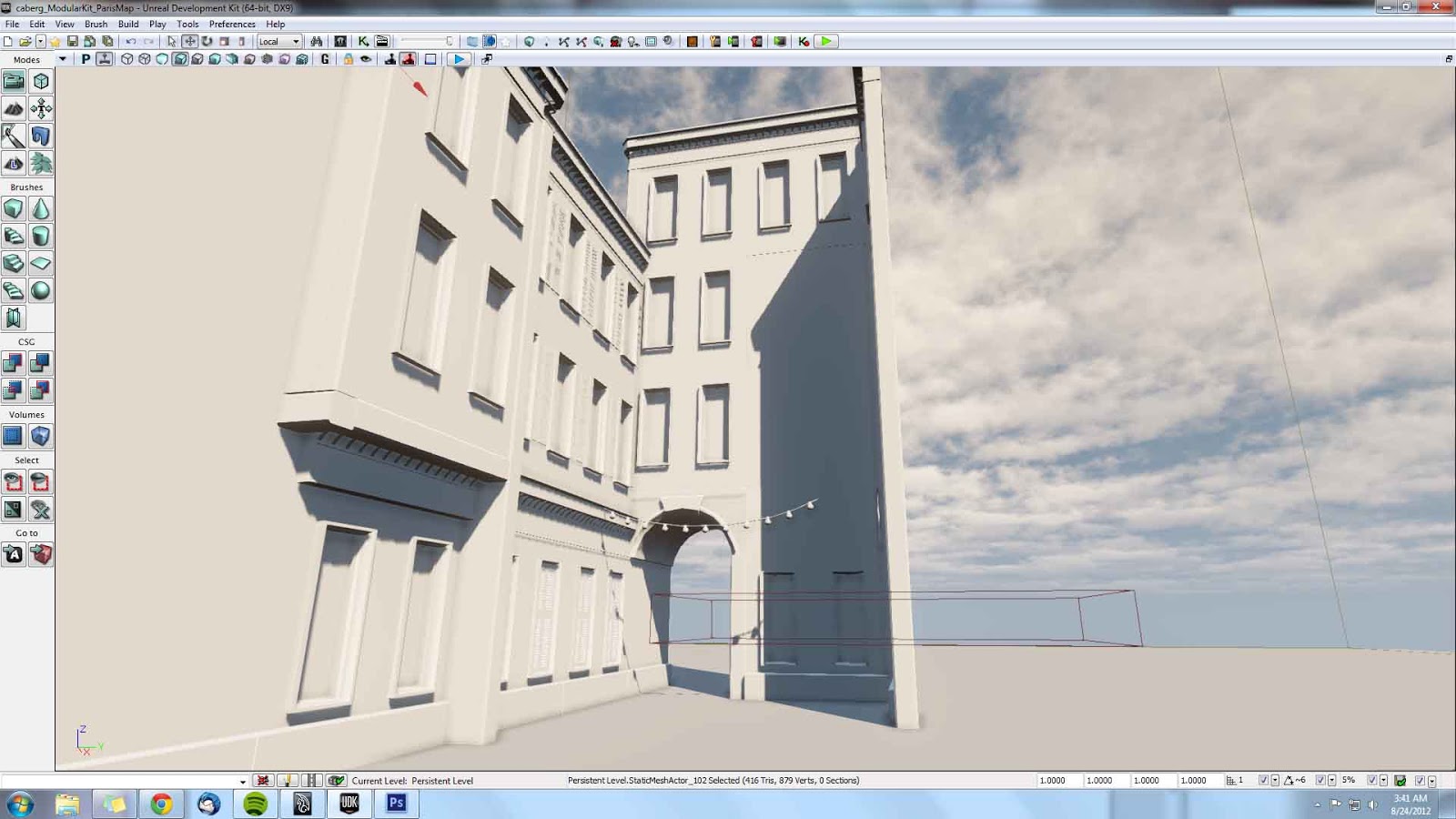
Task: Click the Redo button in the toolbar
Action: coord(150,41)
